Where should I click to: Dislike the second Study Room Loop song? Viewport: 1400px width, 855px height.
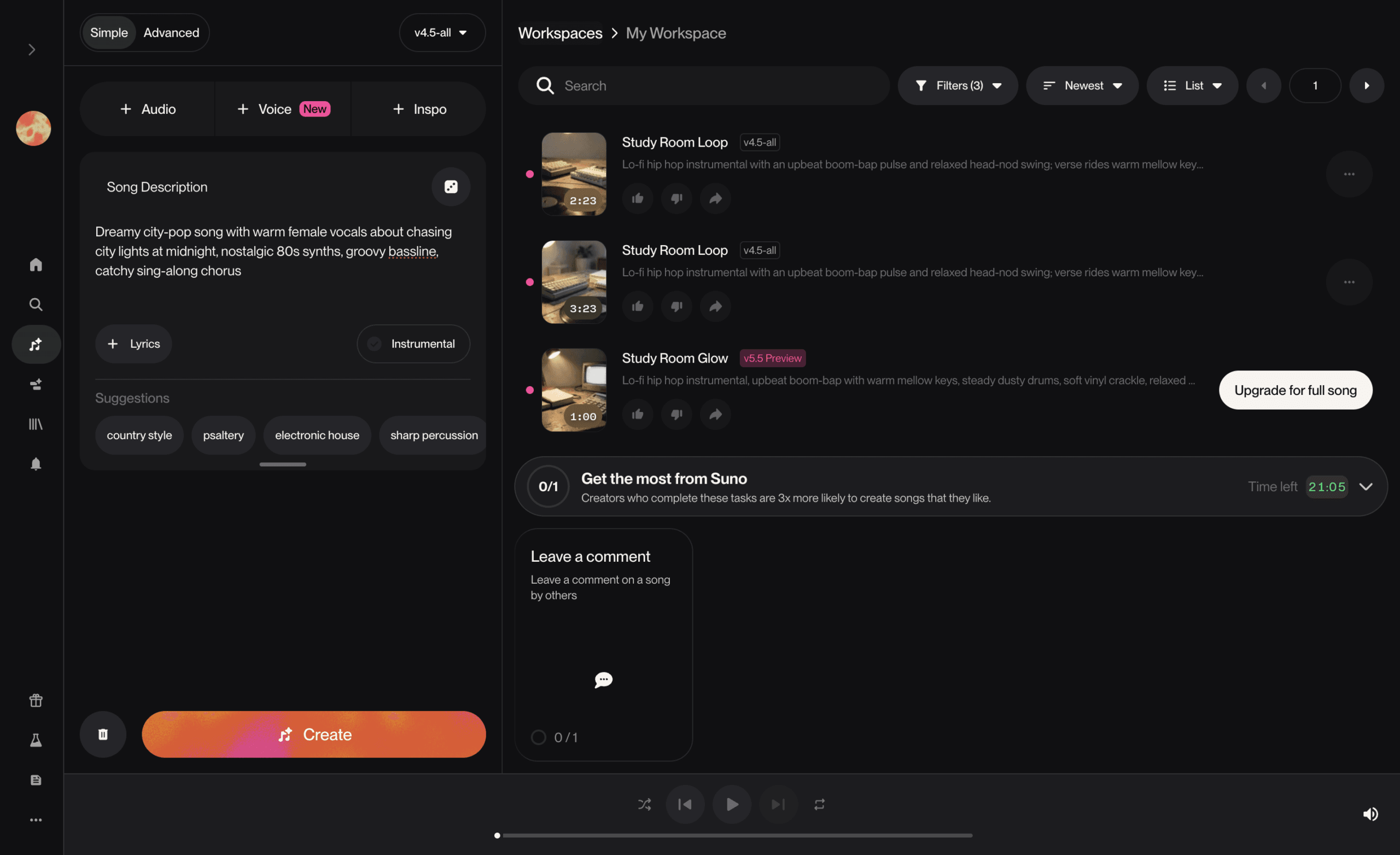tap(676, 306)
